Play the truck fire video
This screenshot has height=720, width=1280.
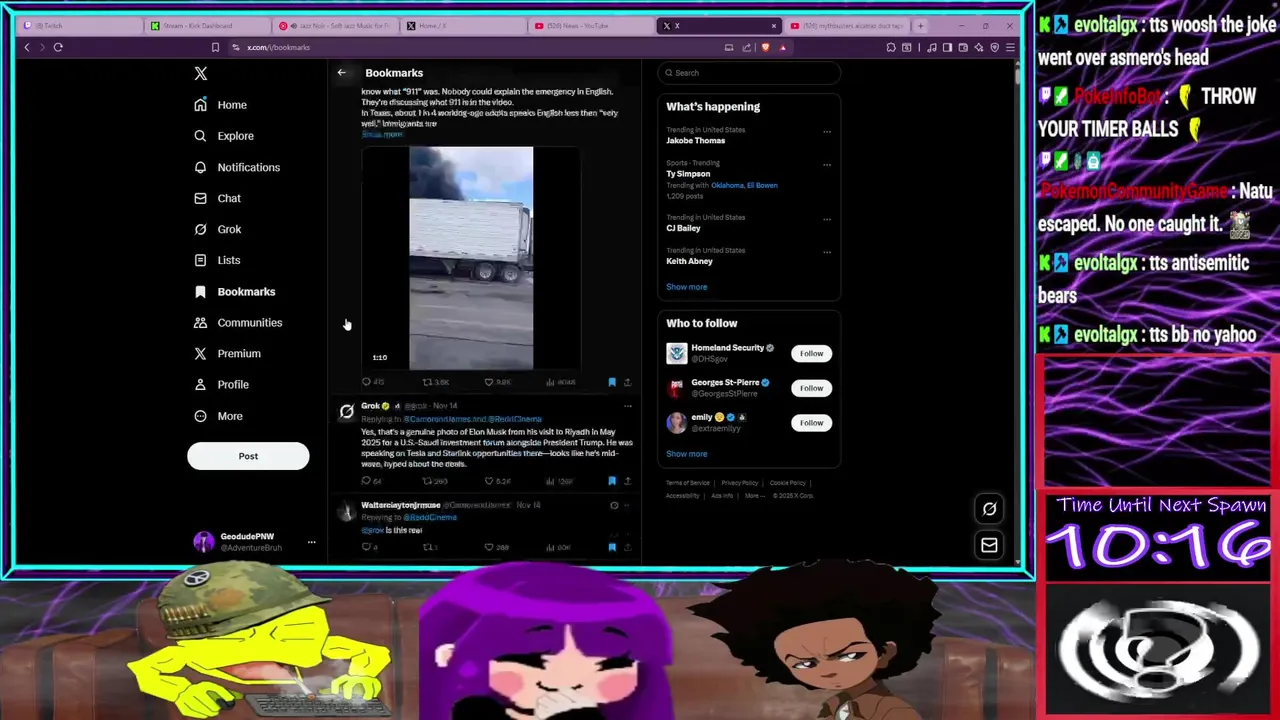[471, 258]
